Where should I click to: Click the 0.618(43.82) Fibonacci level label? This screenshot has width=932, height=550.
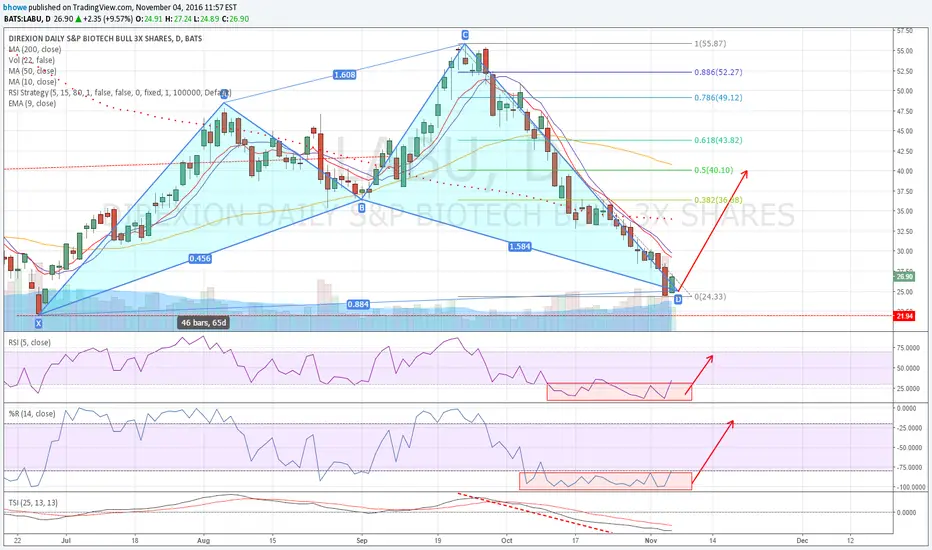click(x=718, y=140)
